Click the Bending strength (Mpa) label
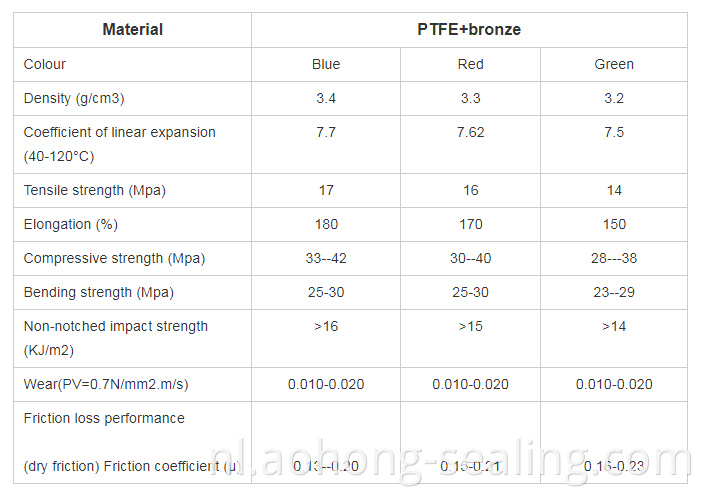The width and height of the screenshot is (701, 496). 98,292
